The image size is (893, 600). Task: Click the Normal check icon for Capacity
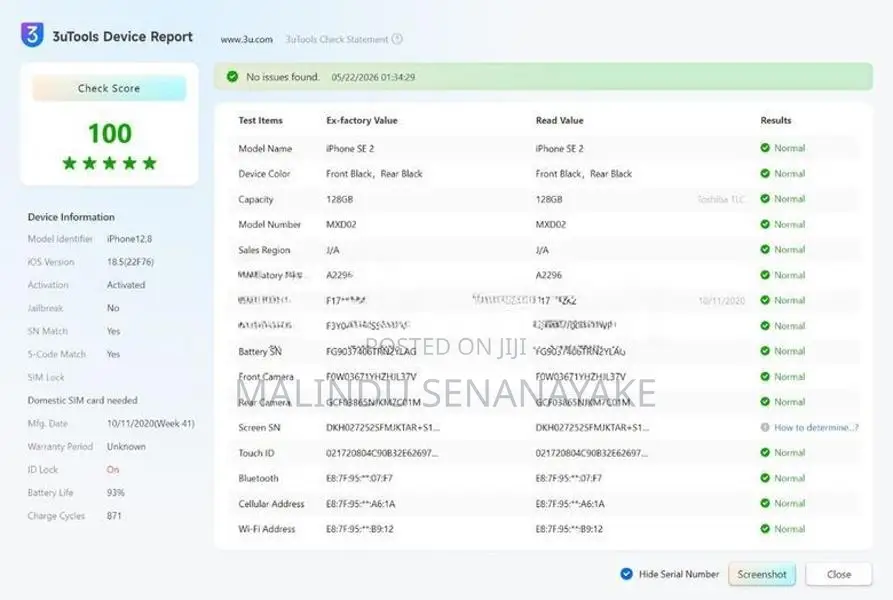(765, 199)
